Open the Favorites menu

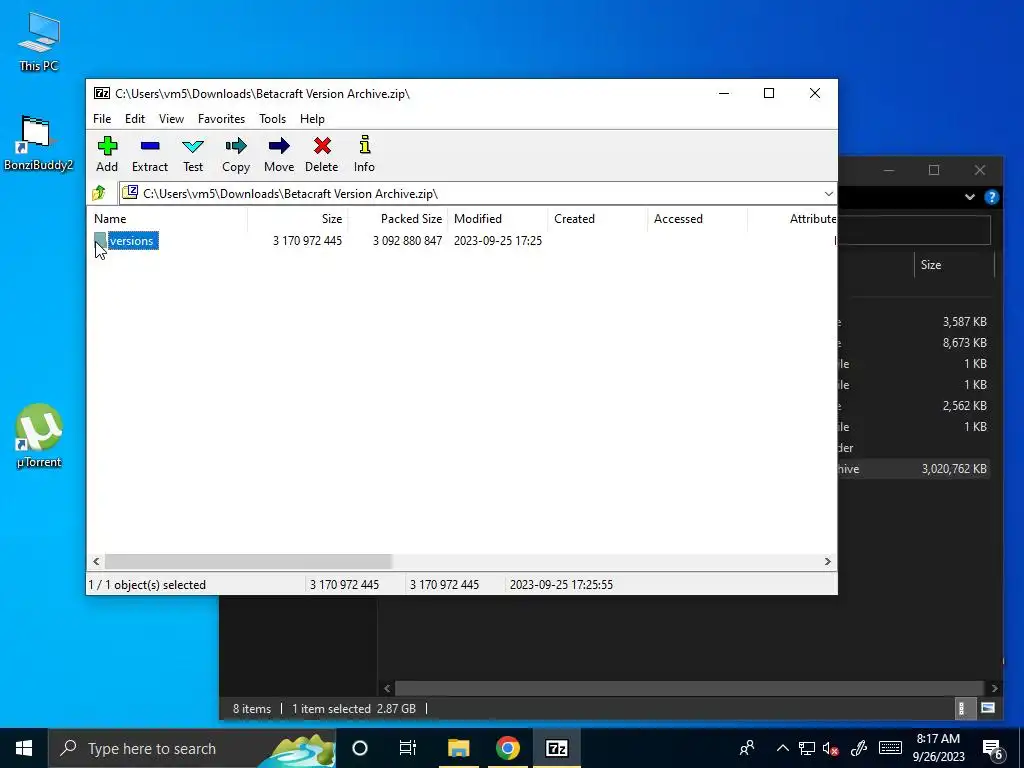[221, 119]
